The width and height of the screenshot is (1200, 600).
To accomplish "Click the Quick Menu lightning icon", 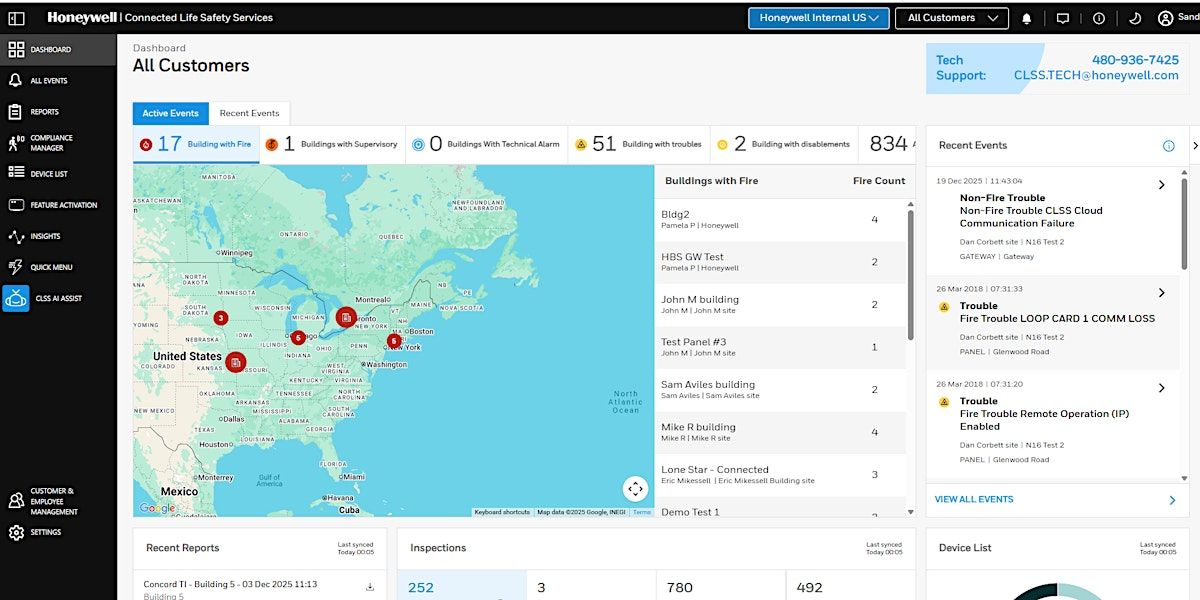I will tap(16, 267).
